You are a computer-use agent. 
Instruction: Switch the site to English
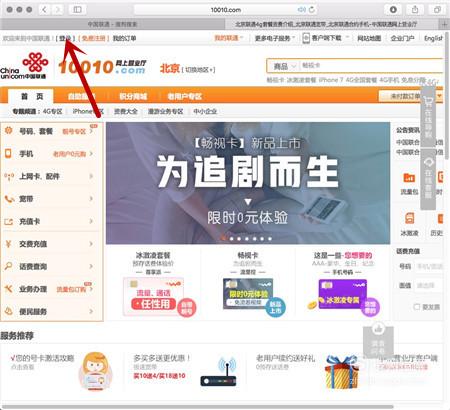tap(433, 38)
